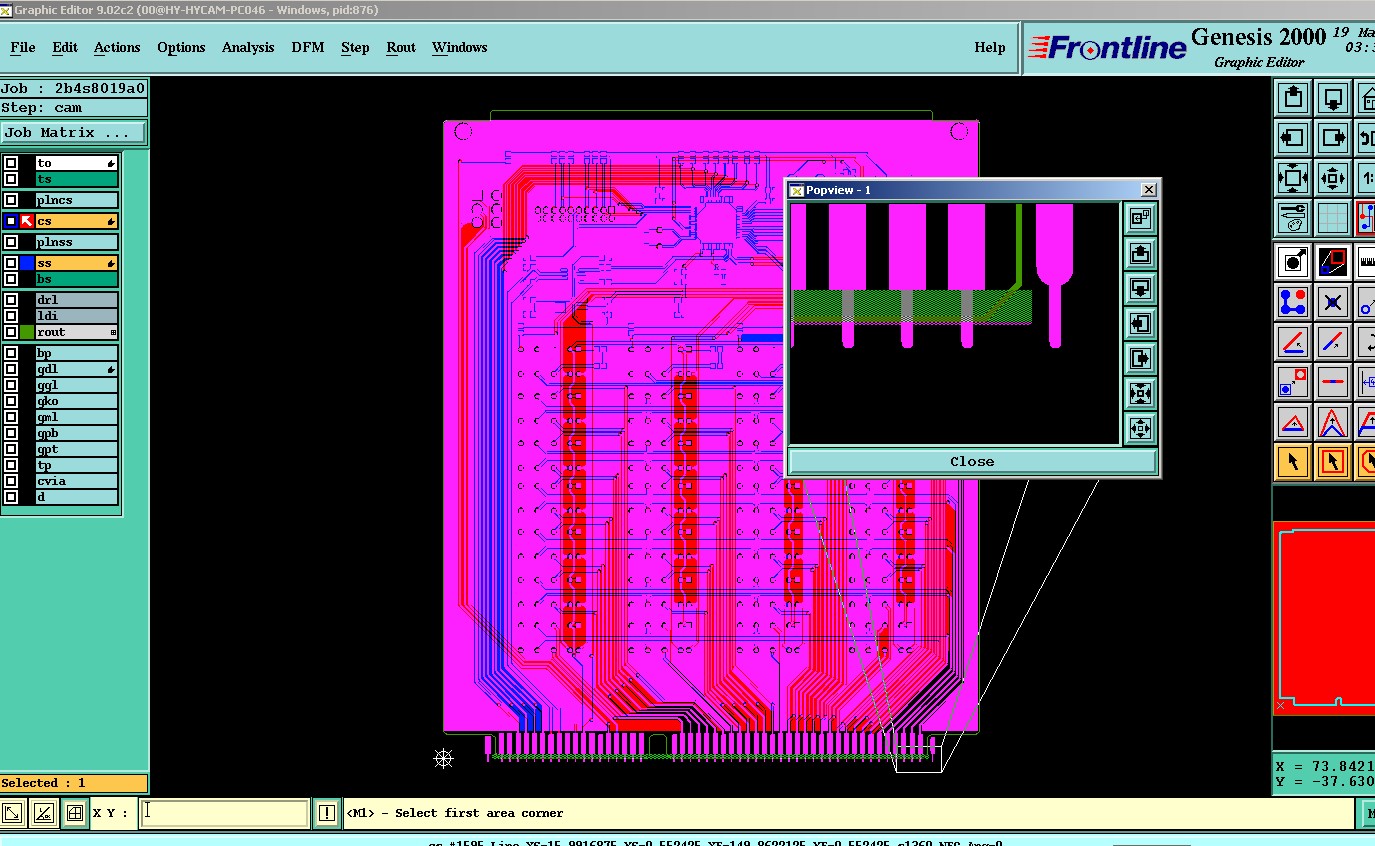Click Popview zoom in arrows icon
The height and width of the screenshot is (846, 1375).
(1140, 394)
